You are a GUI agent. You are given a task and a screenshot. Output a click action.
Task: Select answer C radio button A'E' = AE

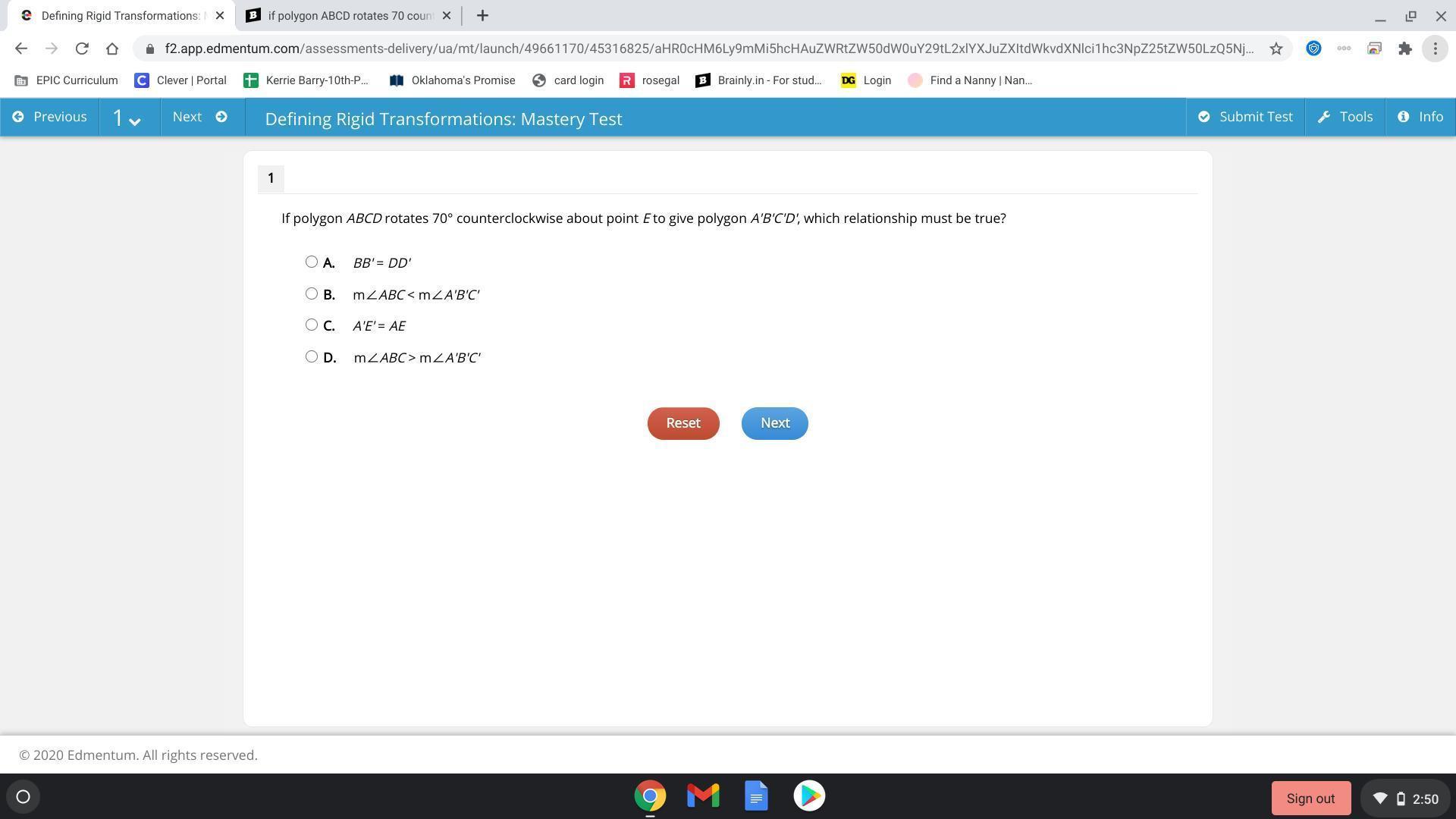pos(311,325)
